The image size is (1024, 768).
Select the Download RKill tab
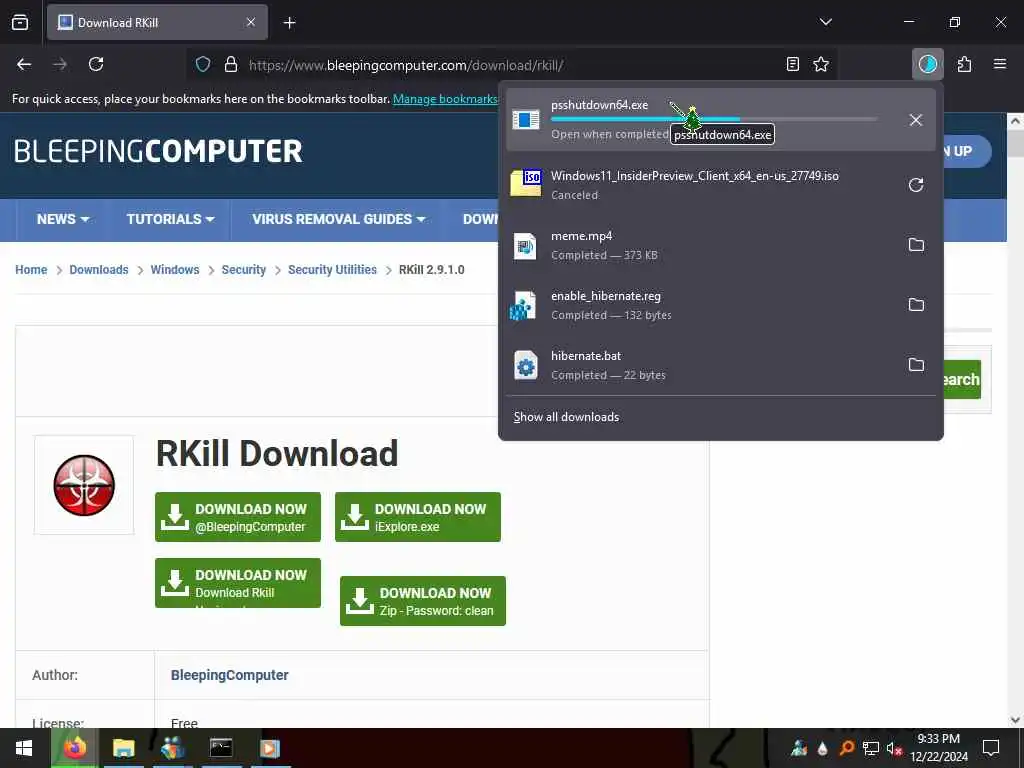click(157, 22)
